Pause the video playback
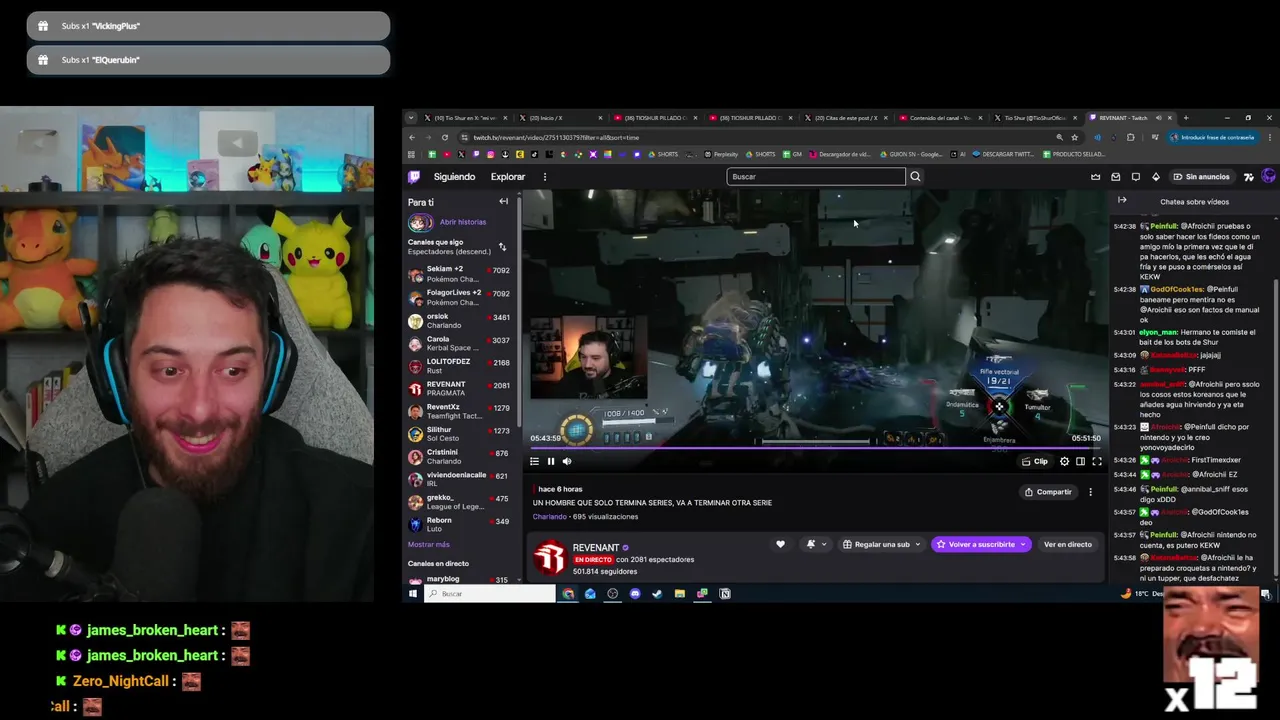1280x720 pixels. coord(550,461)
